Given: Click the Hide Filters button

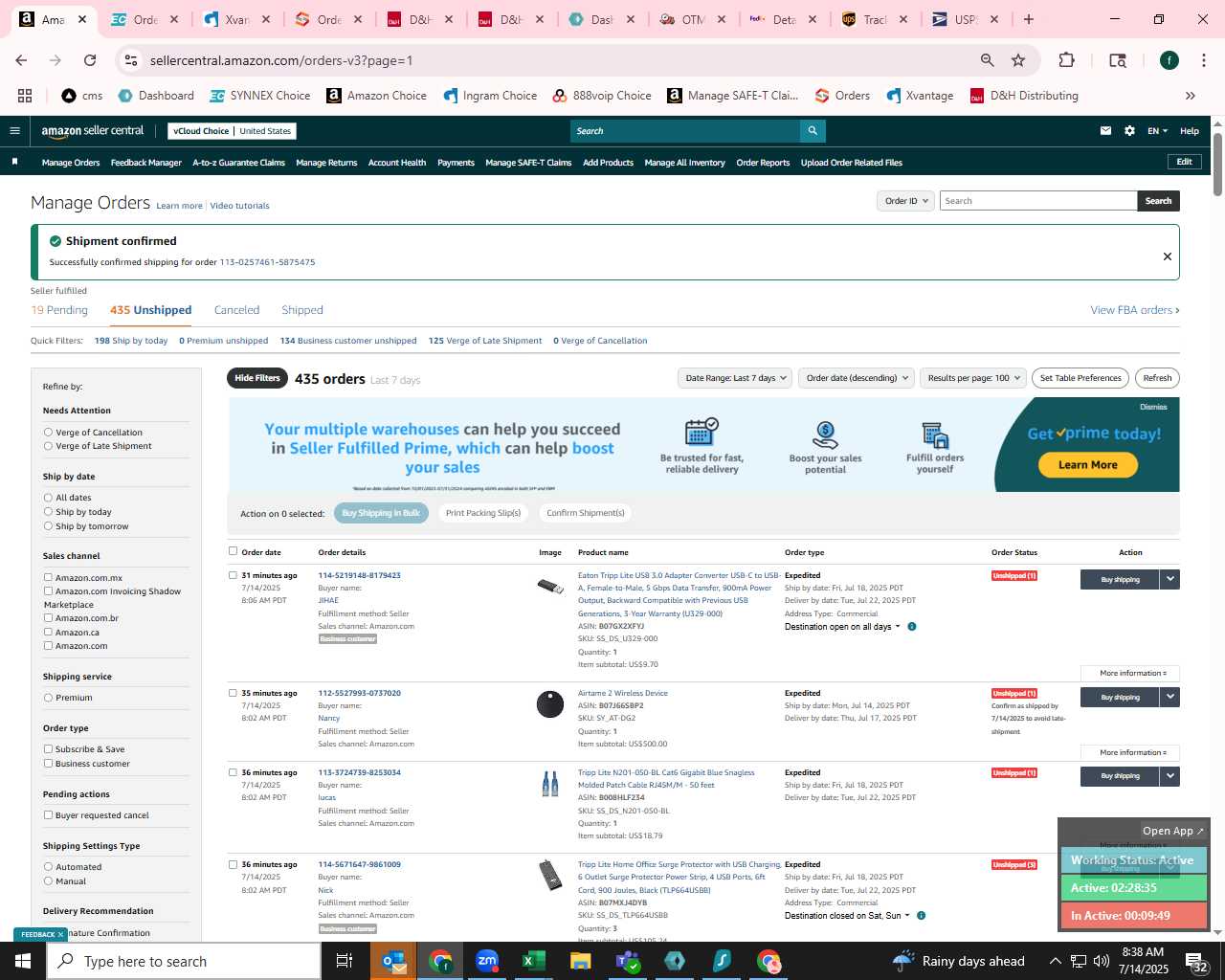Looking at the screenshot, I should pyautogui.click(x=257, y=378).
